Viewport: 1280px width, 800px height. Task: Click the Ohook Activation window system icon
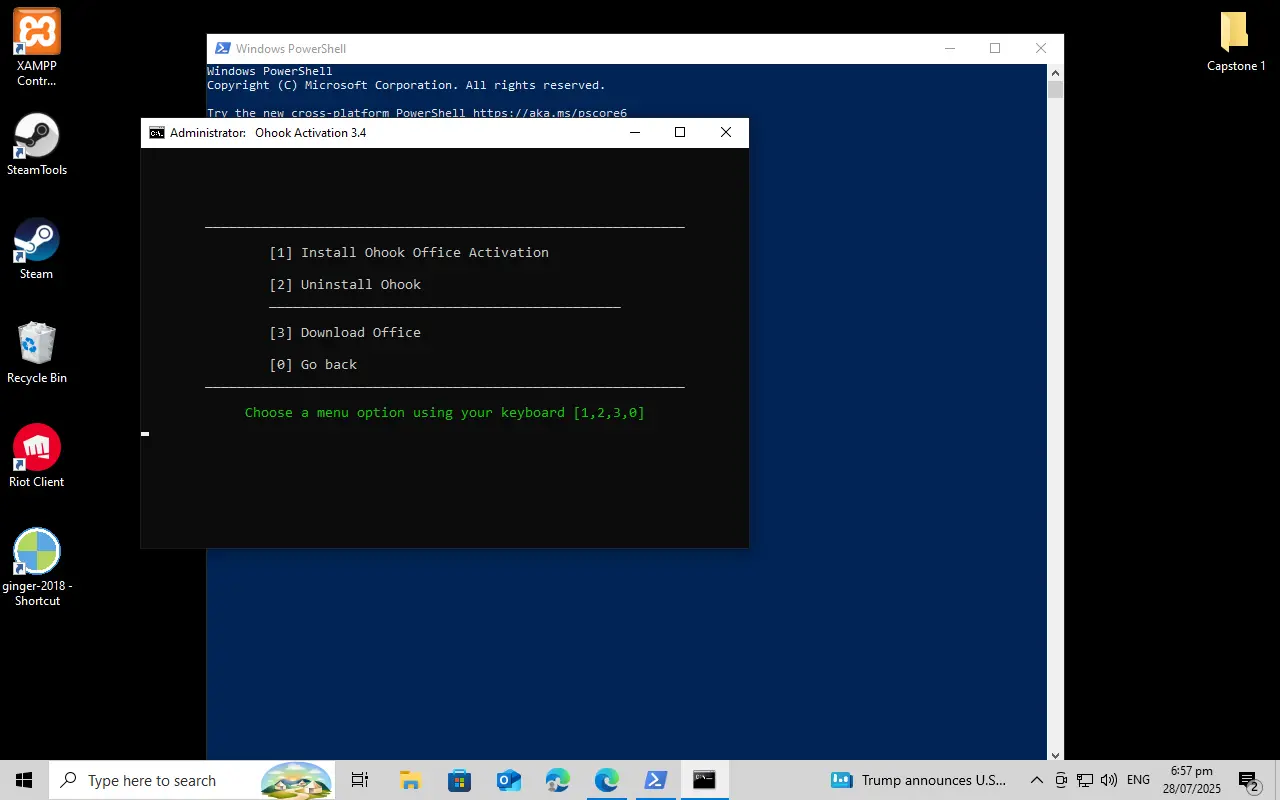pos(157,133)
